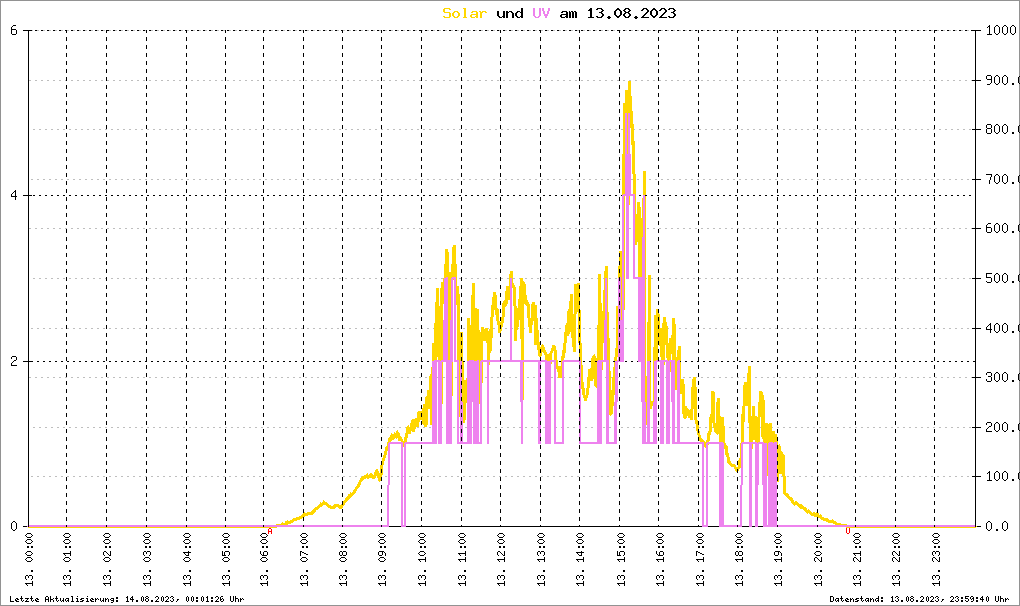1020x606 pixels.
Task: Select the 12:00 time axis label
Action: pyautogui.click(x=502, y=559)
